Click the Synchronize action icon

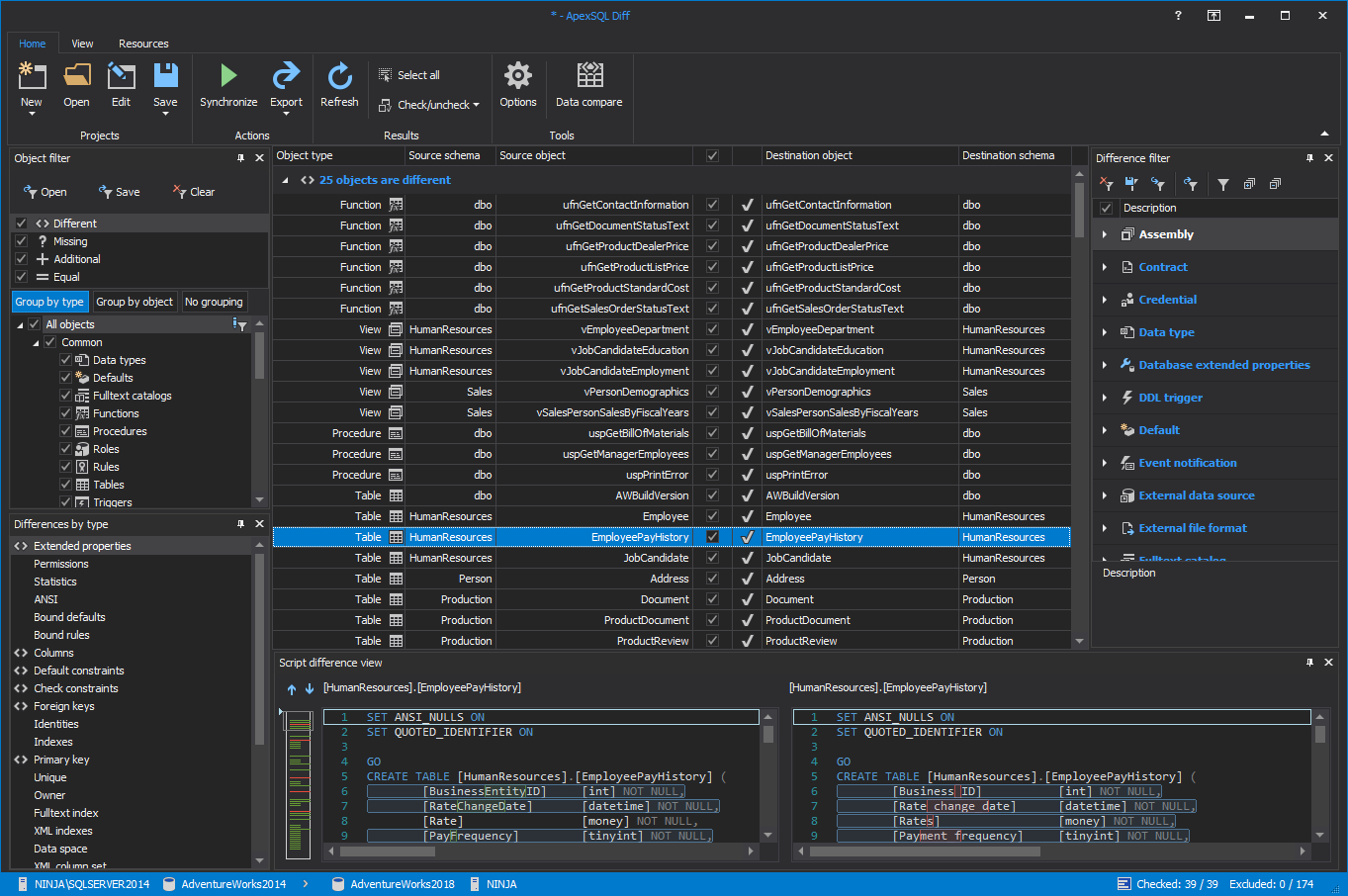228,86
